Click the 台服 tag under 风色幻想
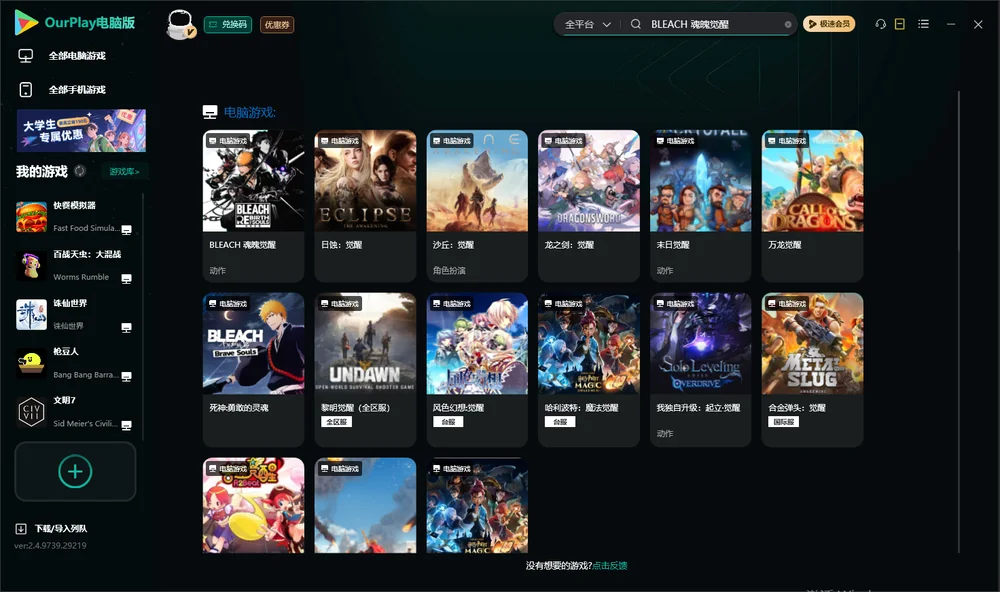Screen dimensions: 1000x592 448,422
